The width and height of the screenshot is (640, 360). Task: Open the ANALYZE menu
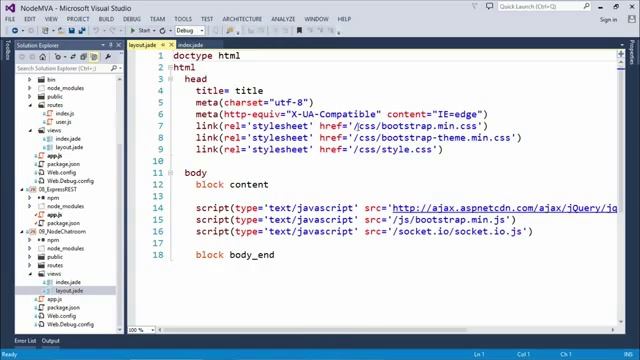(x=283, y=19)
